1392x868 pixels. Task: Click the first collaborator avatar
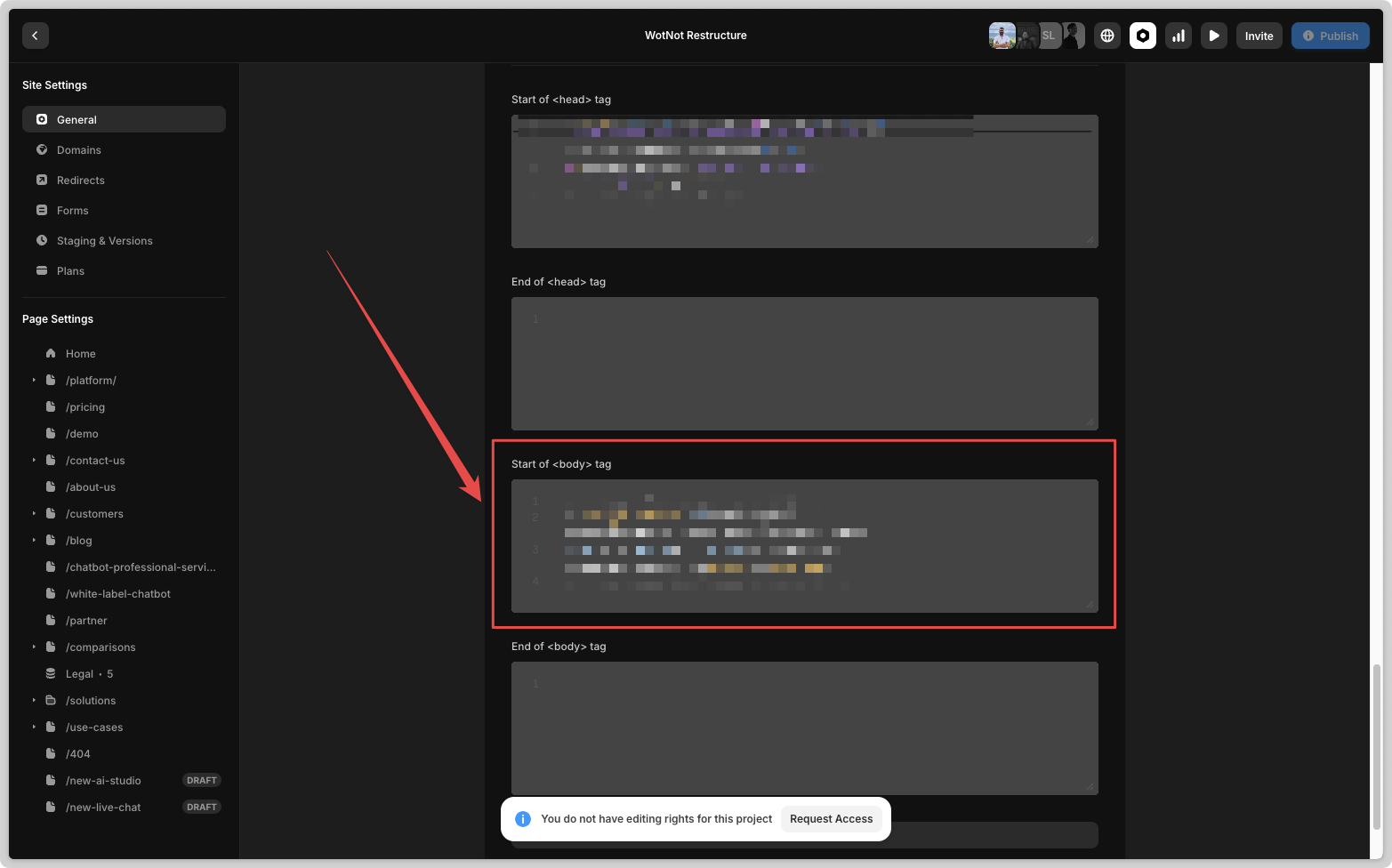coord(1002,36)
